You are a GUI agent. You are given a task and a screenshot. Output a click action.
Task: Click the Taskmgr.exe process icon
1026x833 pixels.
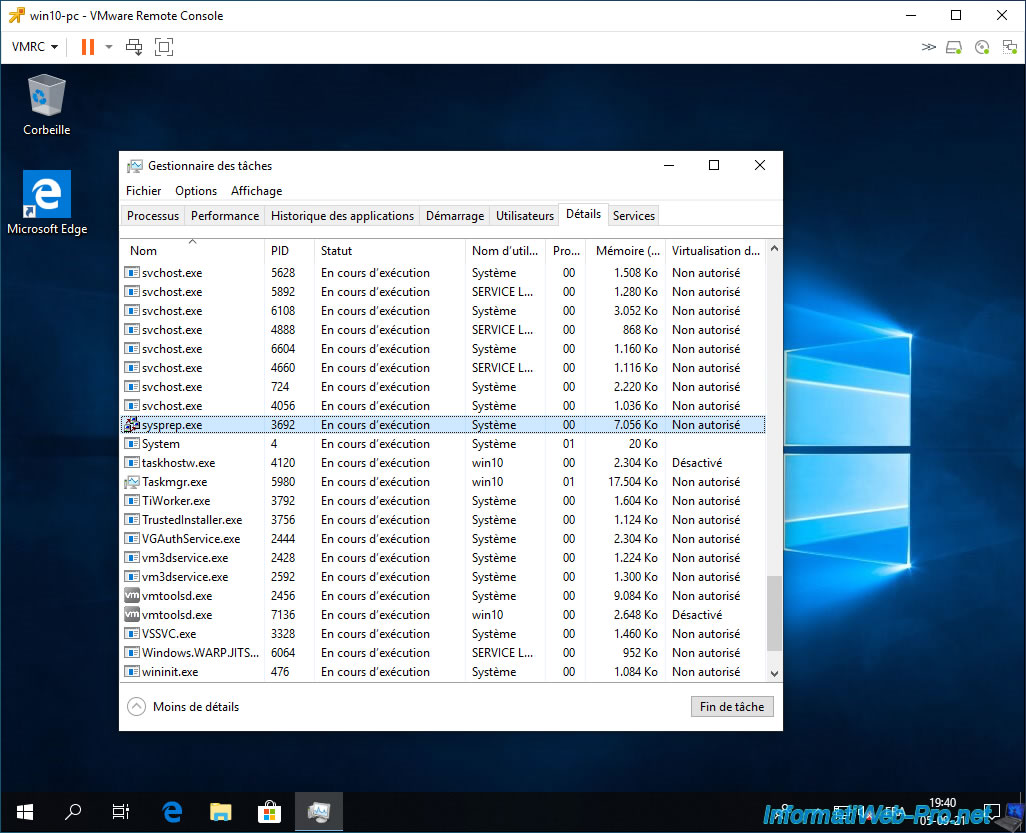click(x=132, y=482)
